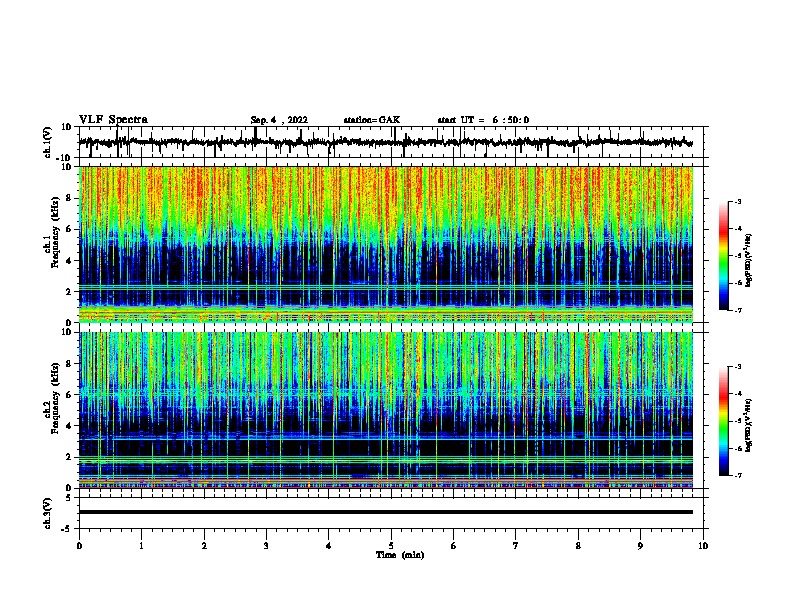The height and width of the screenshot is (612, 792).
Task: Click the time axis tick label "8"
Action: (578, 546)
